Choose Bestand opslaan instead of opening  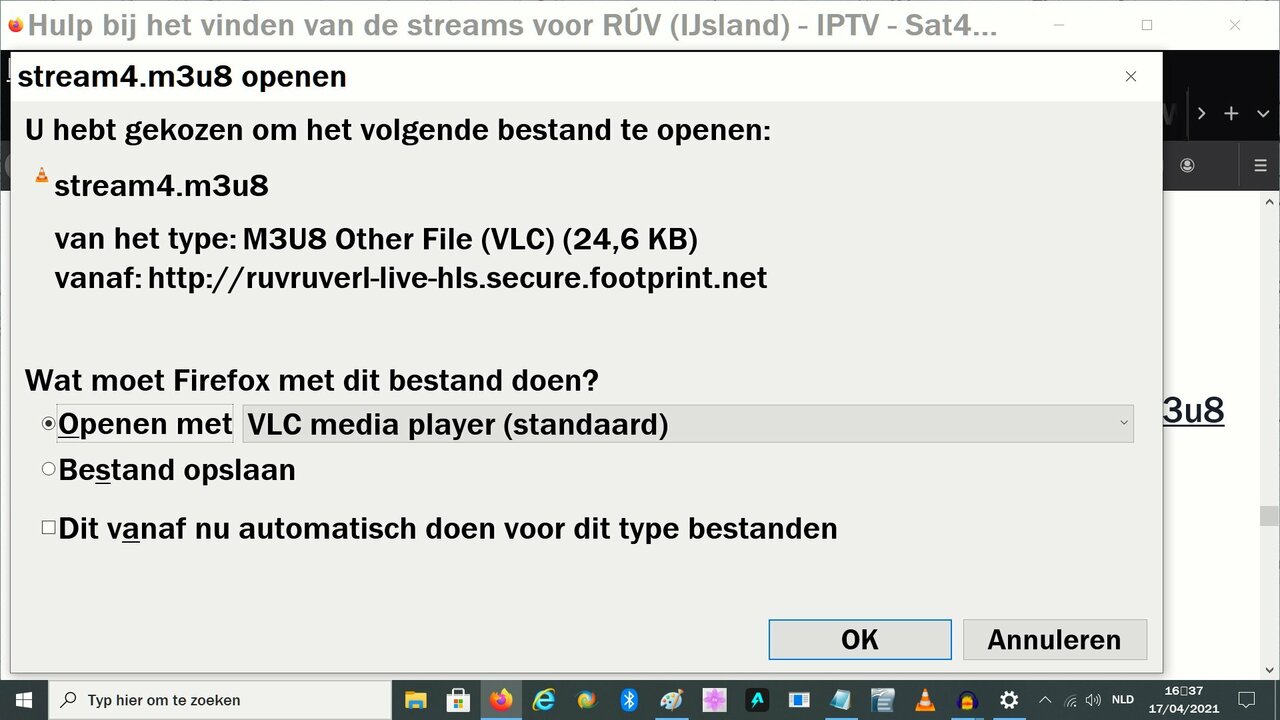click(x=48, y=468)
